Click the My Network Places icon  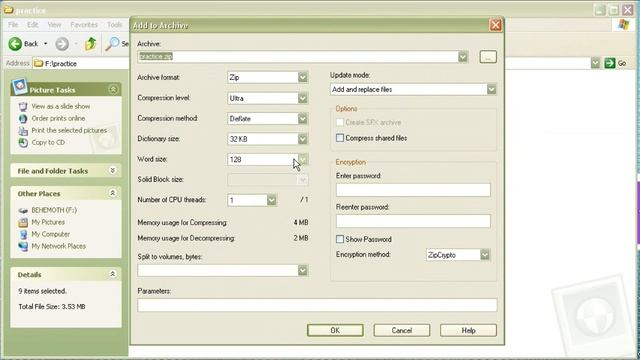click(23, 246)
